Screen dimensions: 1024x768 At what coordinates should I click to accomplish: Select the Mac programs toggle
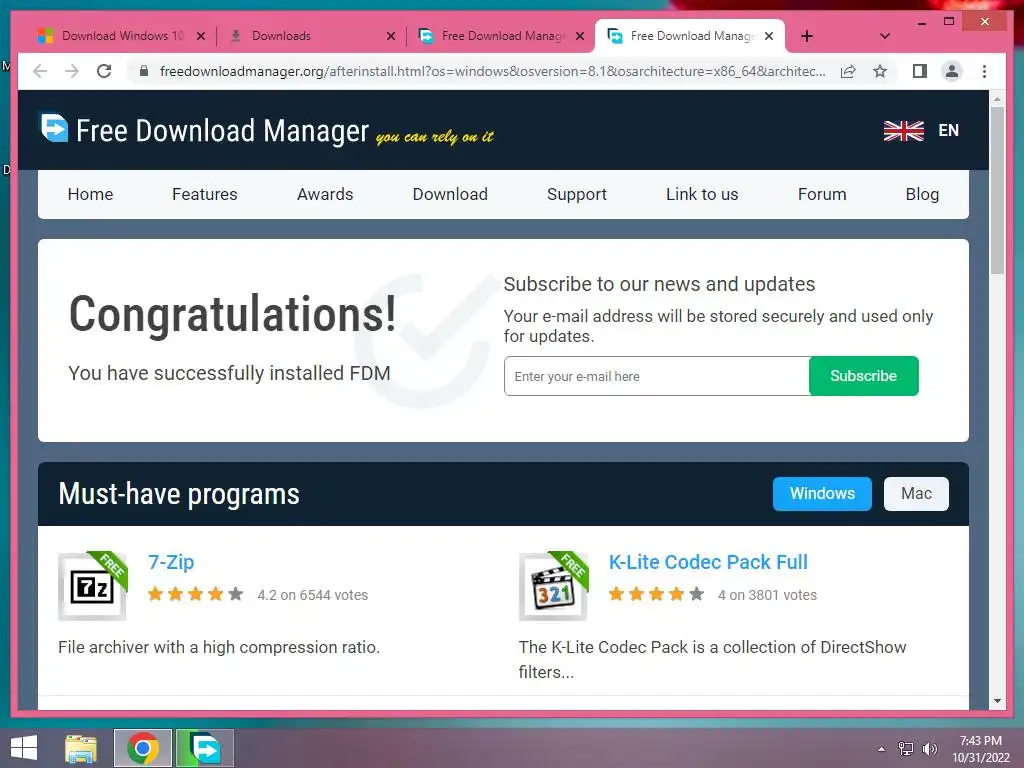pos(916,494)
